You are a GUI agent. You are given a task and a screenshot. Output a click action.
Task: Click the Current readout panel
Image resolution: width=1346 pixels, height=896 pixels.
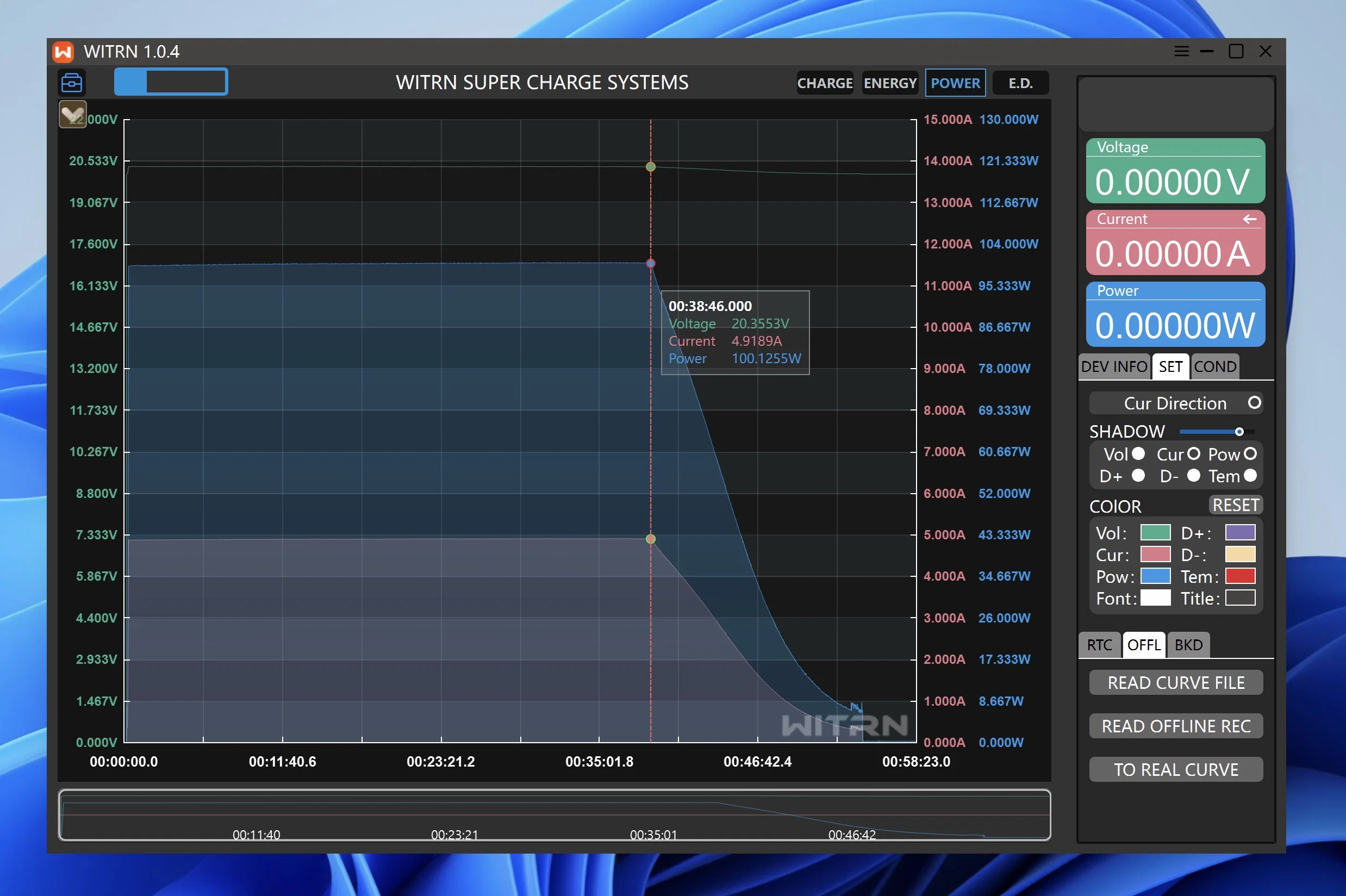point(1175,243)
